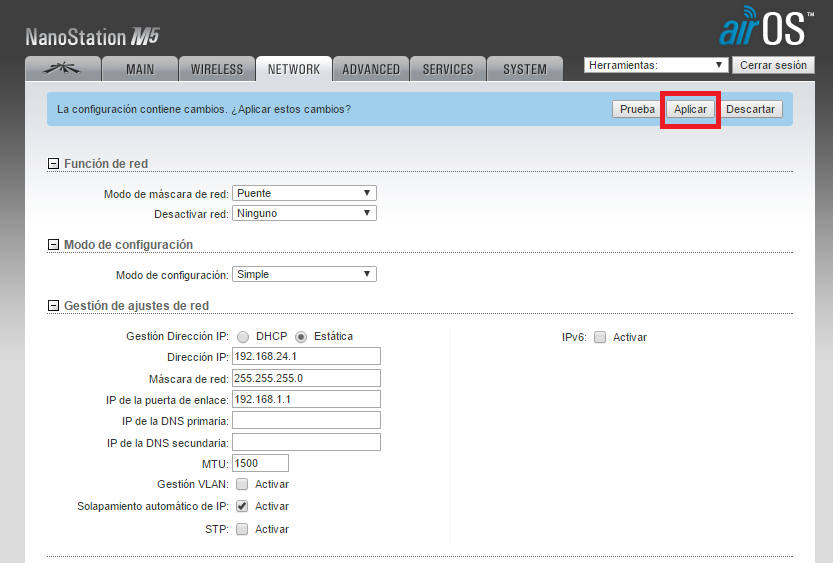Switch to the MAIN tab
Image resolution: width=833 pixels, height=563 pixels.
coord(140,69)
